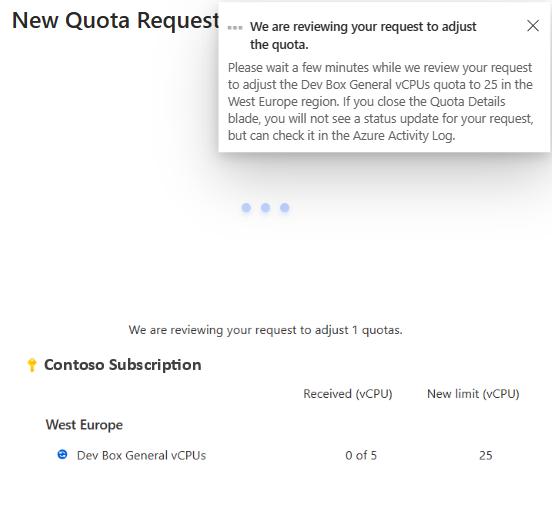Select the Dev Box General vCPUs row

(275, 455)
